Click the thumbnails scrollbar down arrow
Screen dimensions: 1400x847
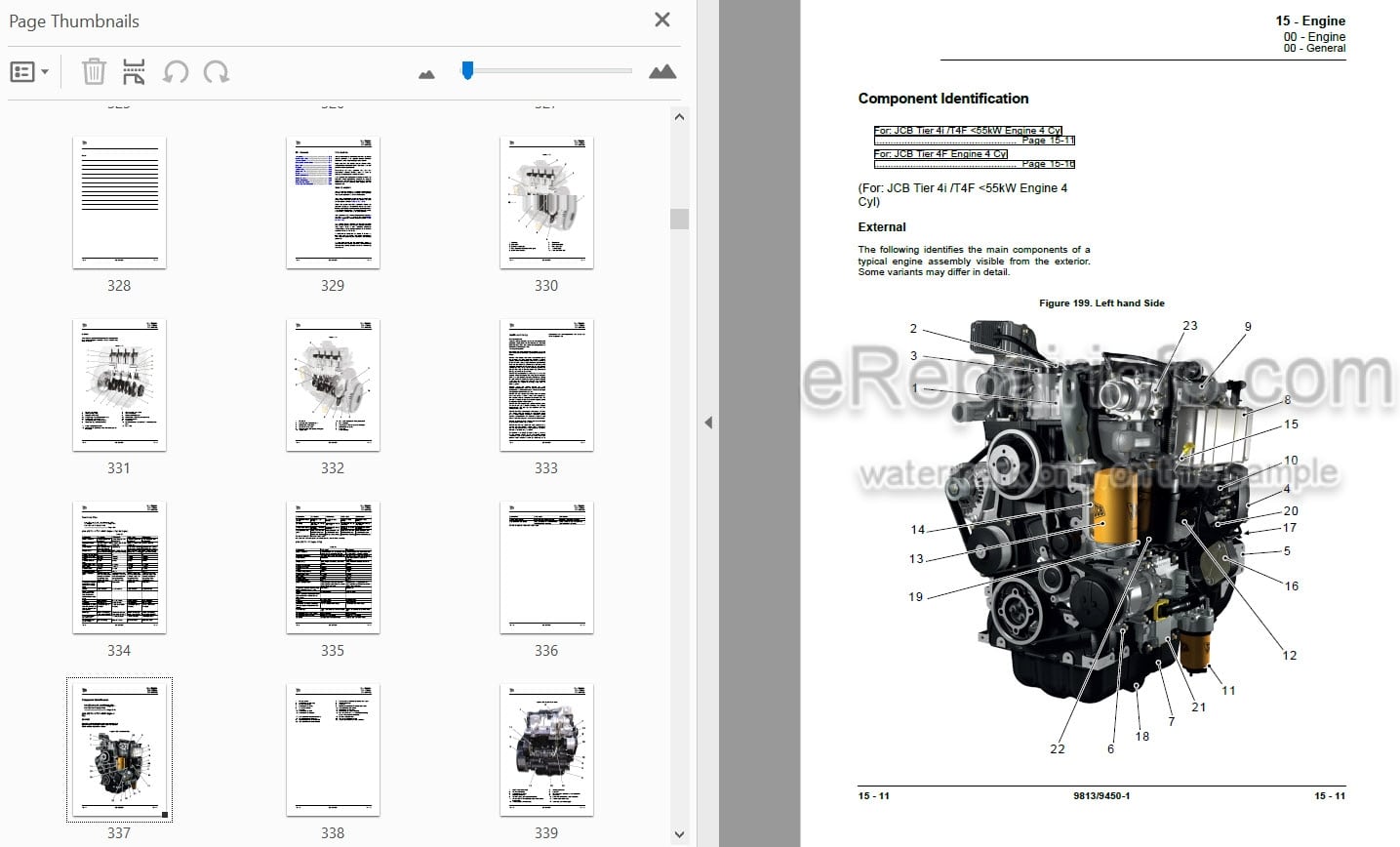(x=680, y=834)
